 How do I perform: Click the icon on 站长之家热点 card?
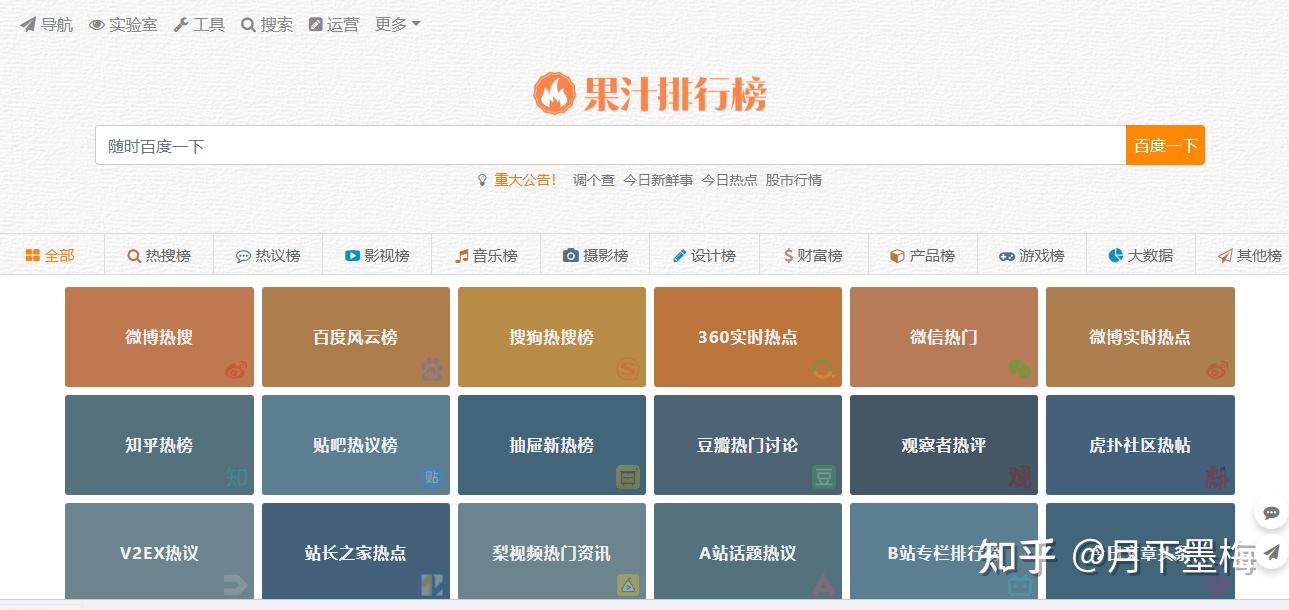pyautogui.click(x=432, y=585)
